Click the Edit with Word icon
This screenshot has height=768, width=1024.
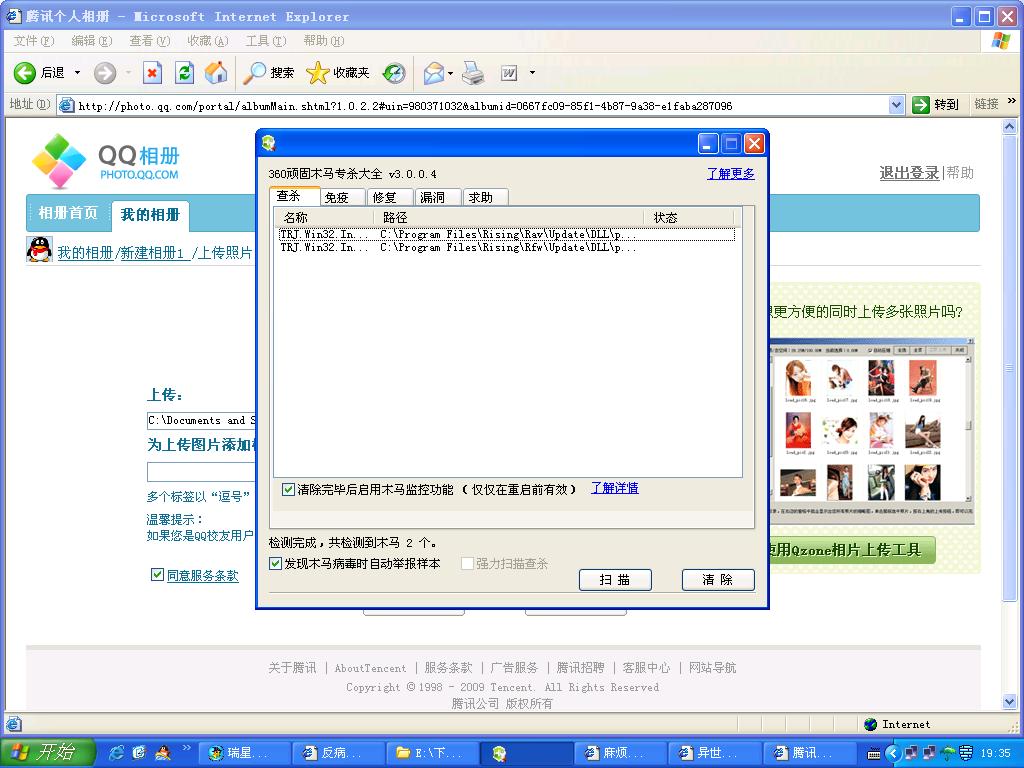(x=509, y=73)
